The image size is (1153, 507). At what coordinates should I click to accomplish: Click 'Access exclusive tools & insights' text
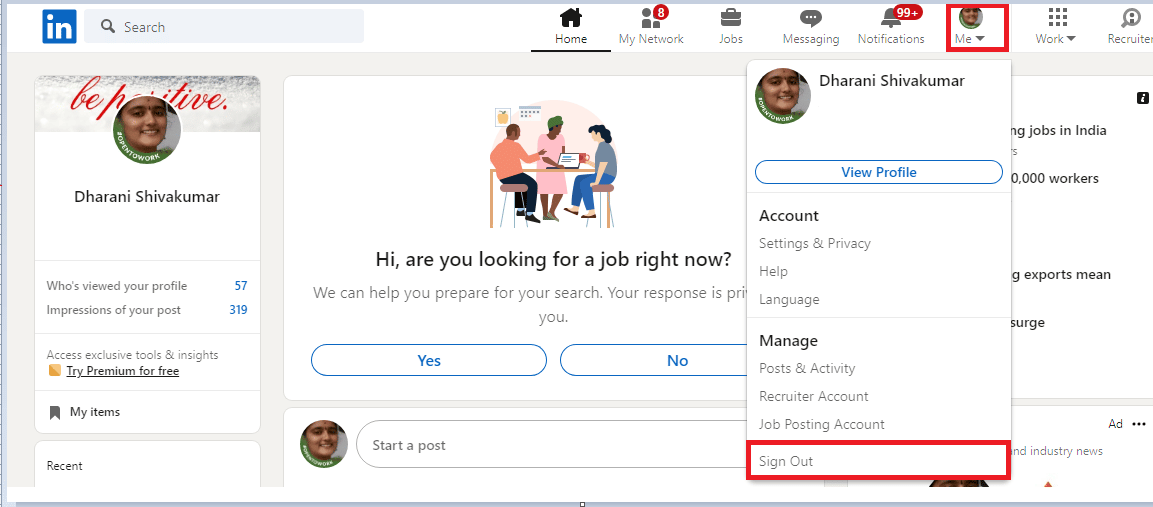point(132,355)
